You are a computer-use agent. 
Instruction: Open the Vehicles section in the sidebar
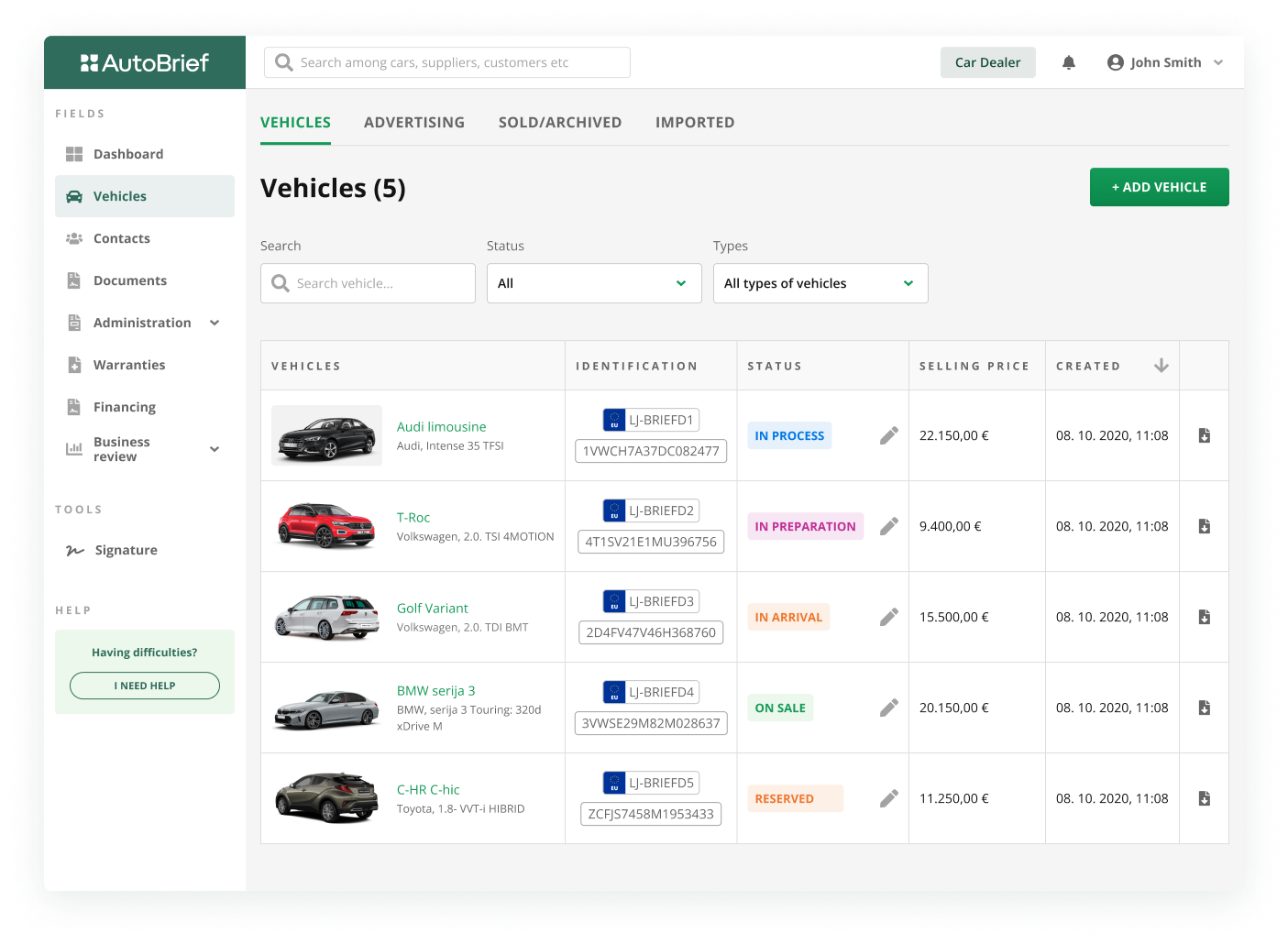coord(119,195)
